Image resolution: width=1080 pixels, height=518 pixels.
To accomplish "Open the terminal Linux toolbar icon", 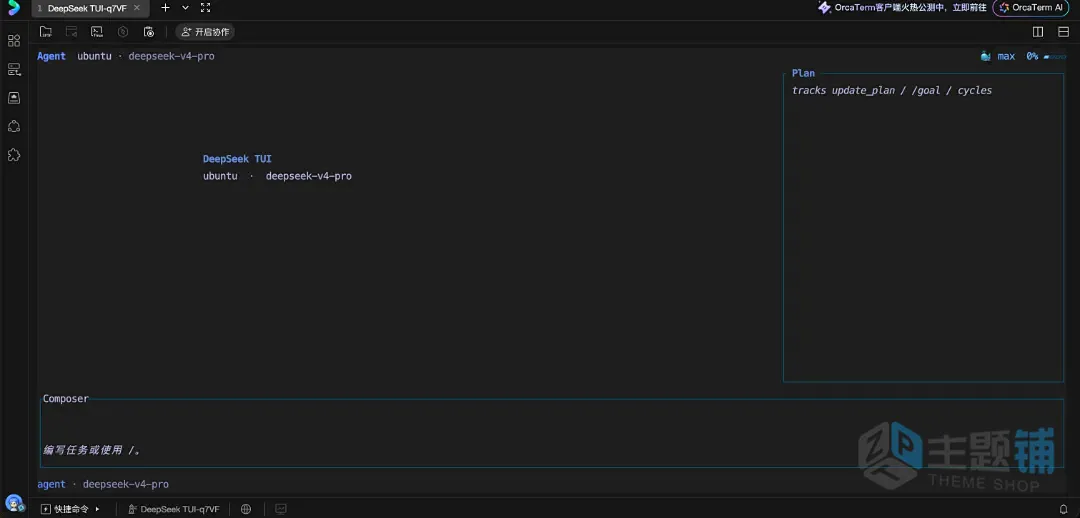I will 97,32.
